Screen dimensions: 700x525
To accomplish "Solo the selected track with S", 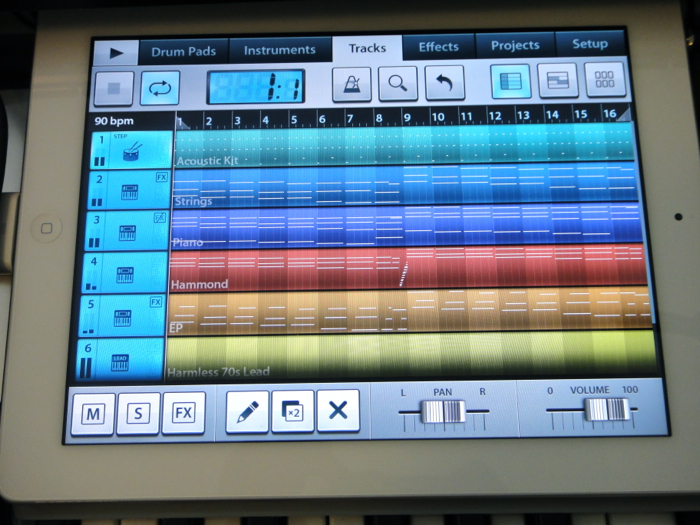I will coord(138,413).
